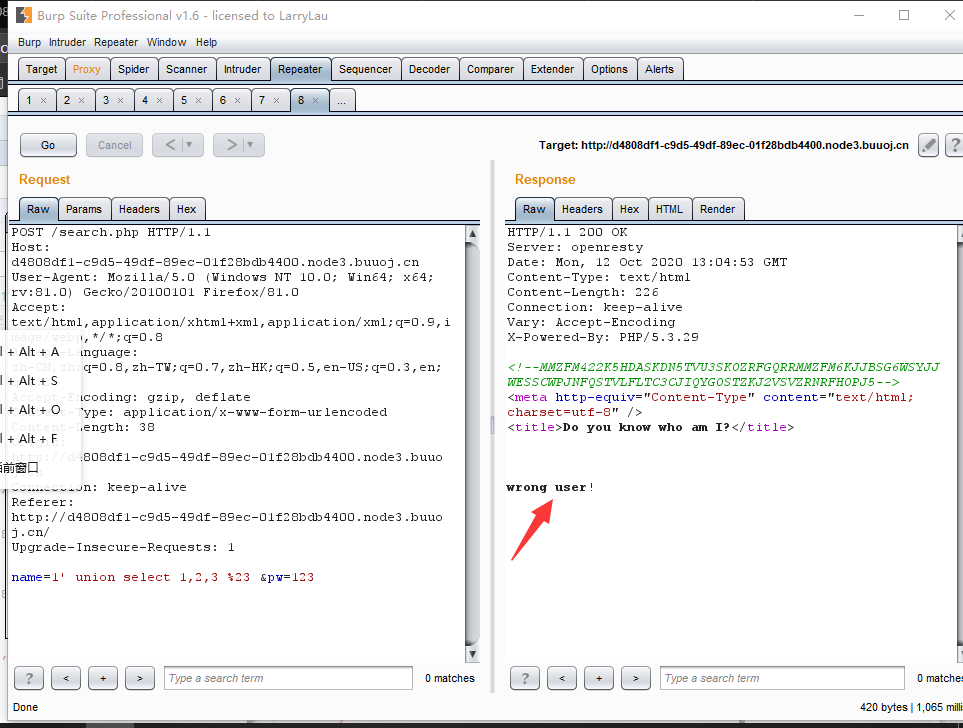Click response search help question-mark button
The height and width of the screenshot is (728, 963).
point(524,678)
